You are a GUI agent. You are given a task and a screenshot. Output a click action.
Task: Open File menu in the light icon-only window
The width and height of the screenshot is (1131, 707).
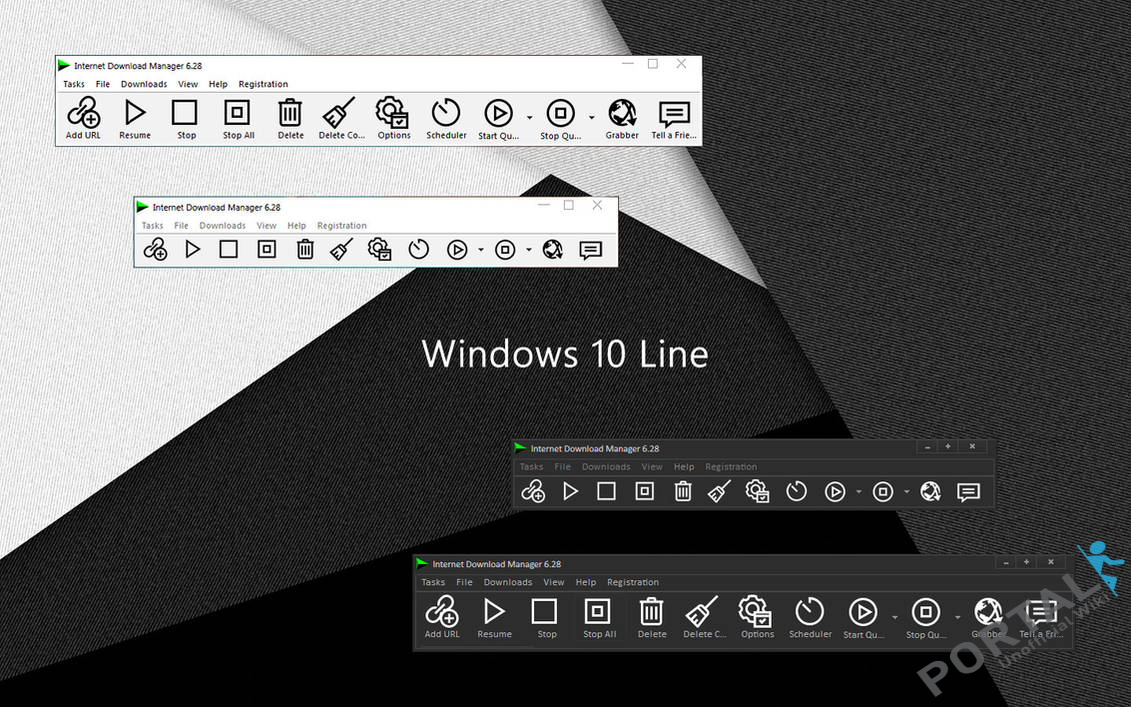pos(181,226)
